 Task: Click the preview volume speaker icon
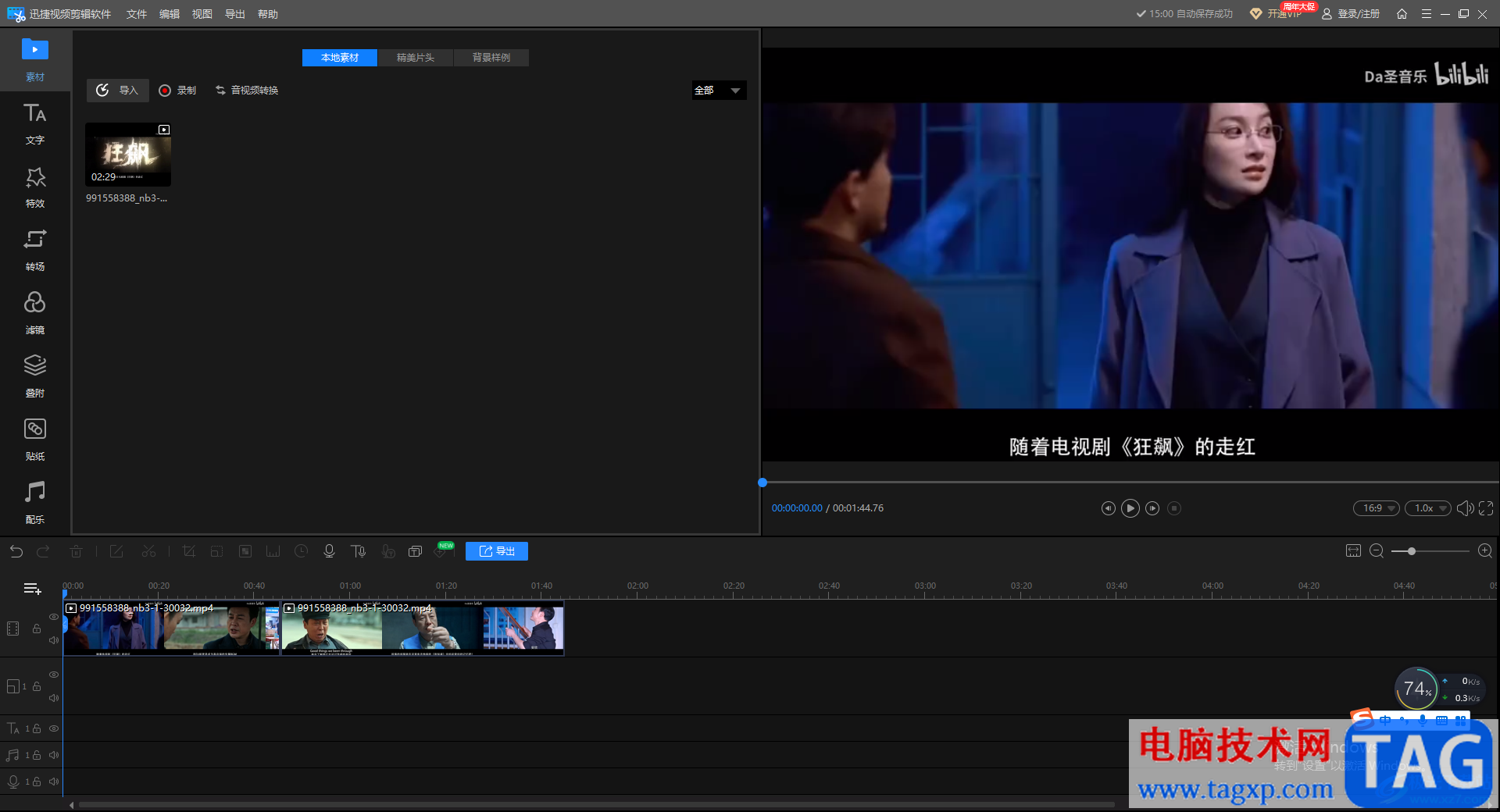(x=1465, y=508)
